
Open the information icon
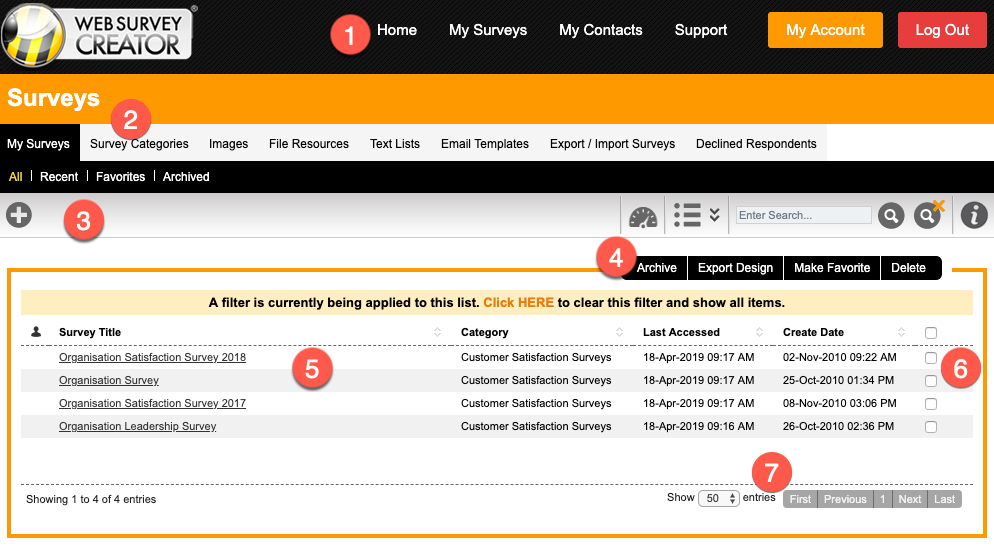974,215
